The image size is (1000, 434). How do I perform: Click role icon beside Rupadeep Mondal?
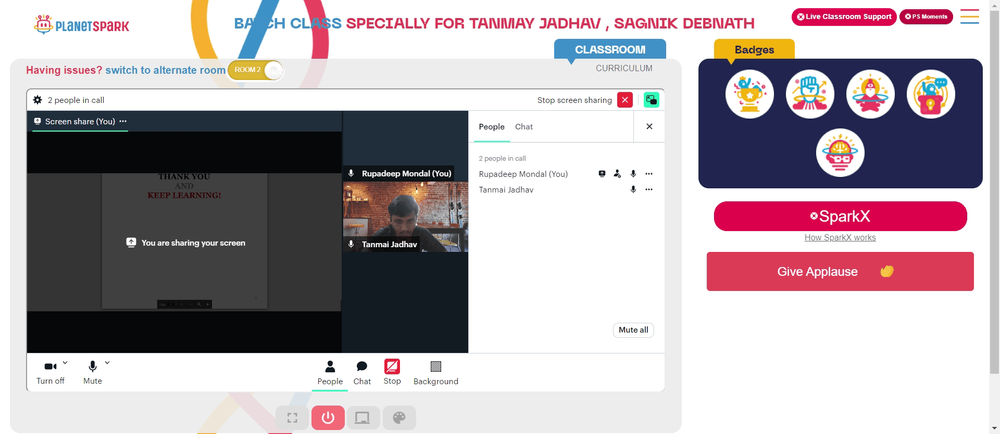pos(617,173)
